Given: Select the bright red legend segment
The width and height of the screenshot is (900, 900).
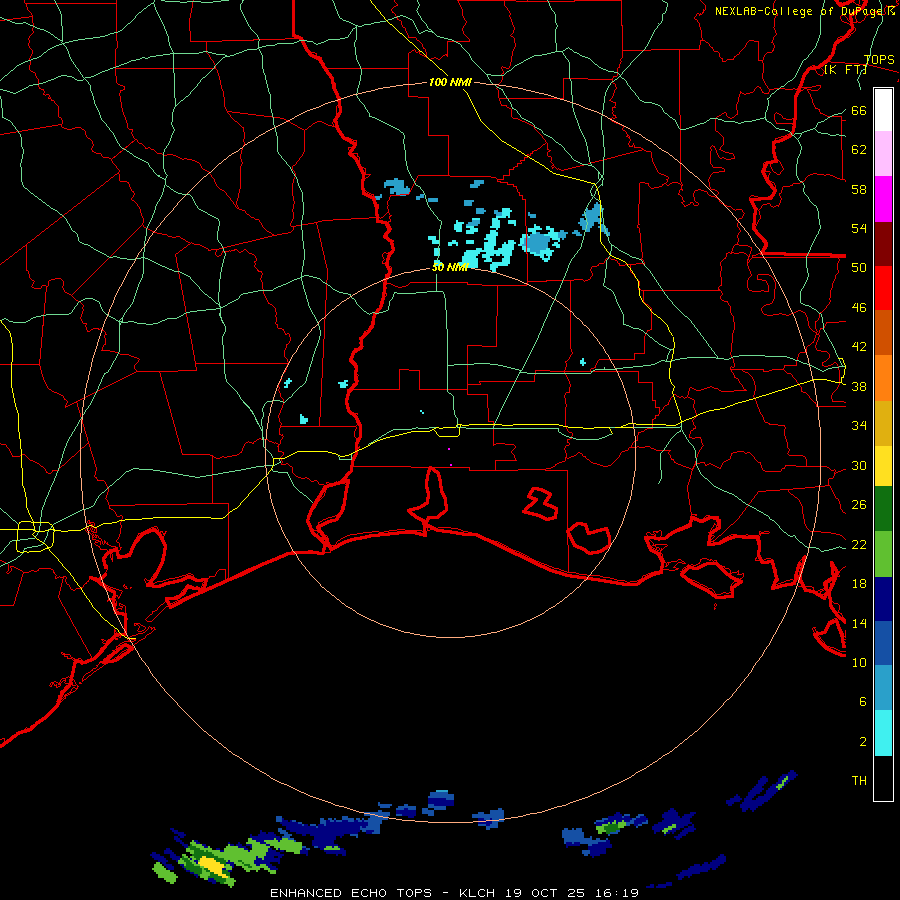Looking at the screenshot, I should pos(883,288).
